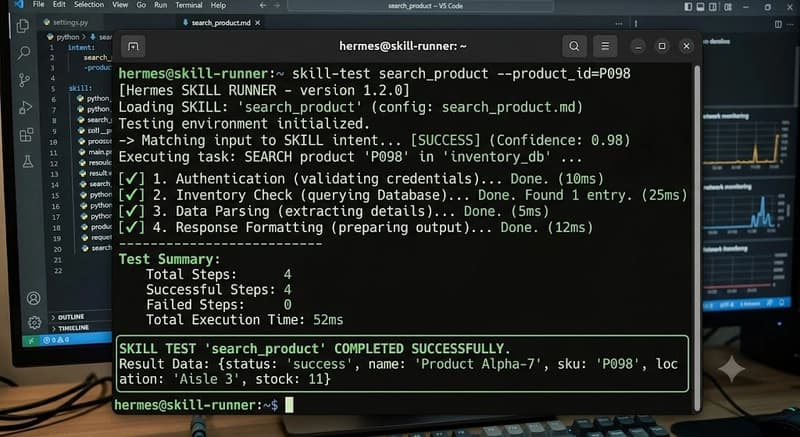Image resolution: width=800 pixels, height=437 pixels.
Task: Click the 'Result Data' output line
Action: pyautogui.click(x=398, y=372)
